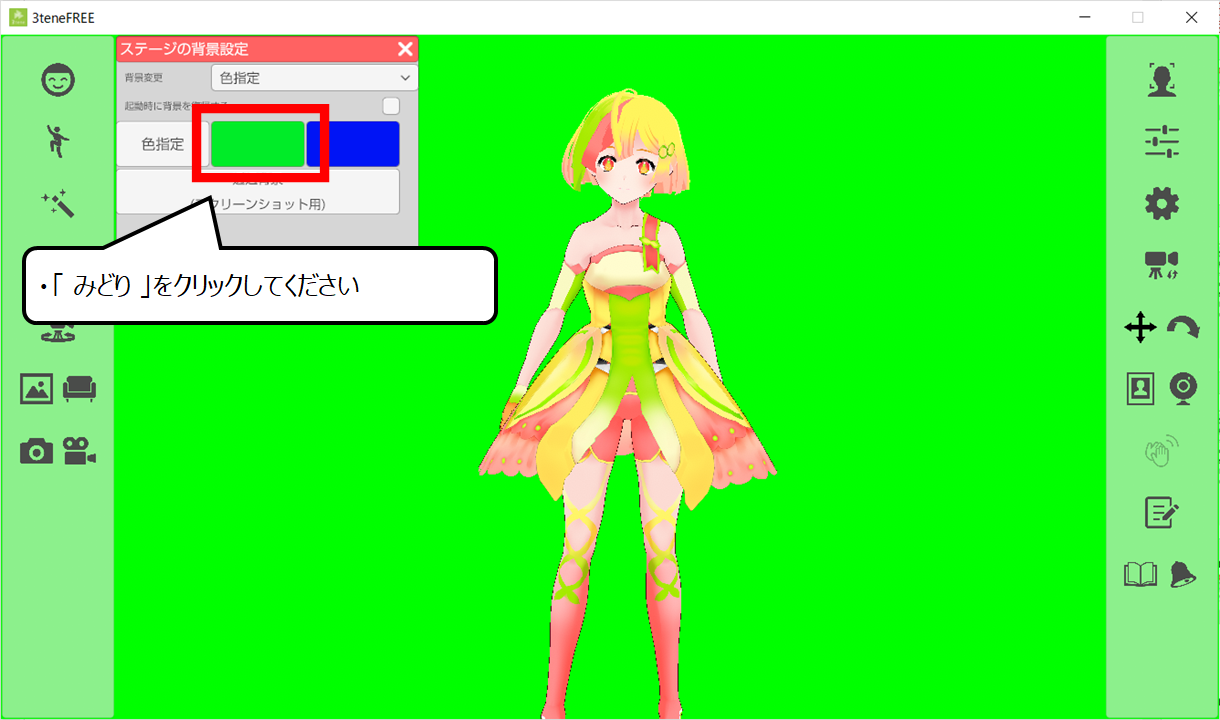Screen dimensions: 1220x720
Task: Open the body motion running-figure icon
Action: tap(58, 142)
